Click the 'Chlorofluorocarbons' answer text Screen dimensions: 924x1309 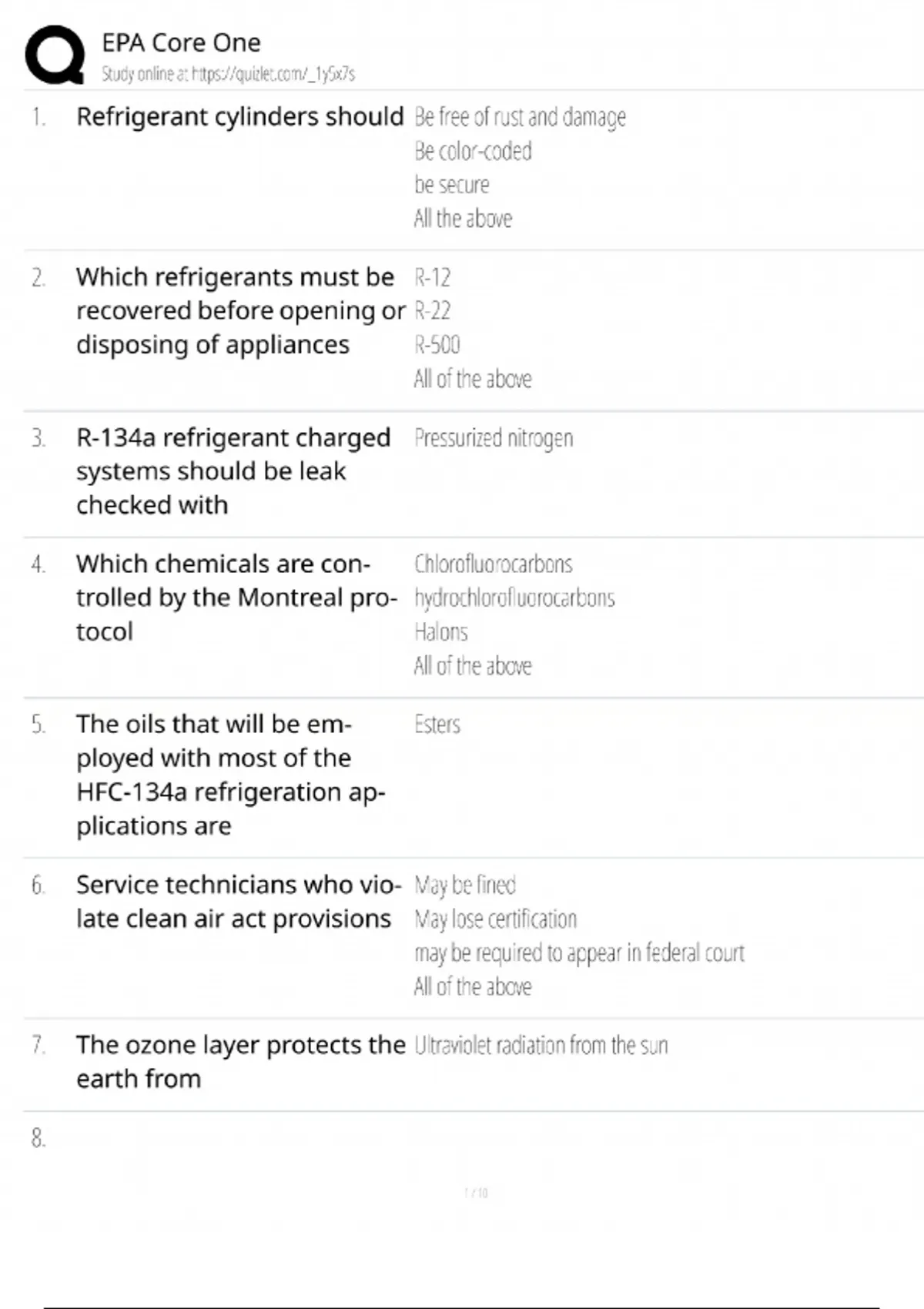click(x=493, y=564)
